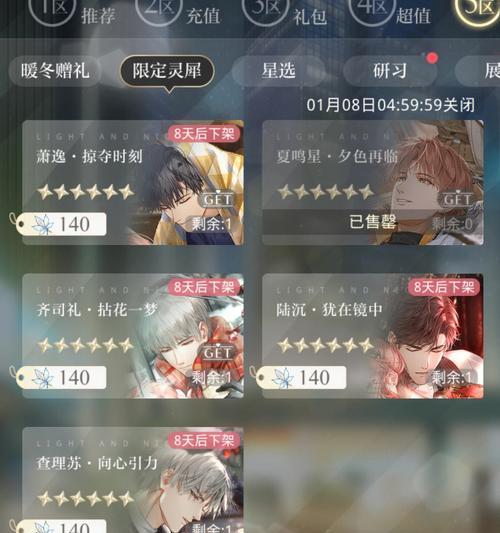
Task: Select the 5区 circle icon
Action: pos(478,10)
